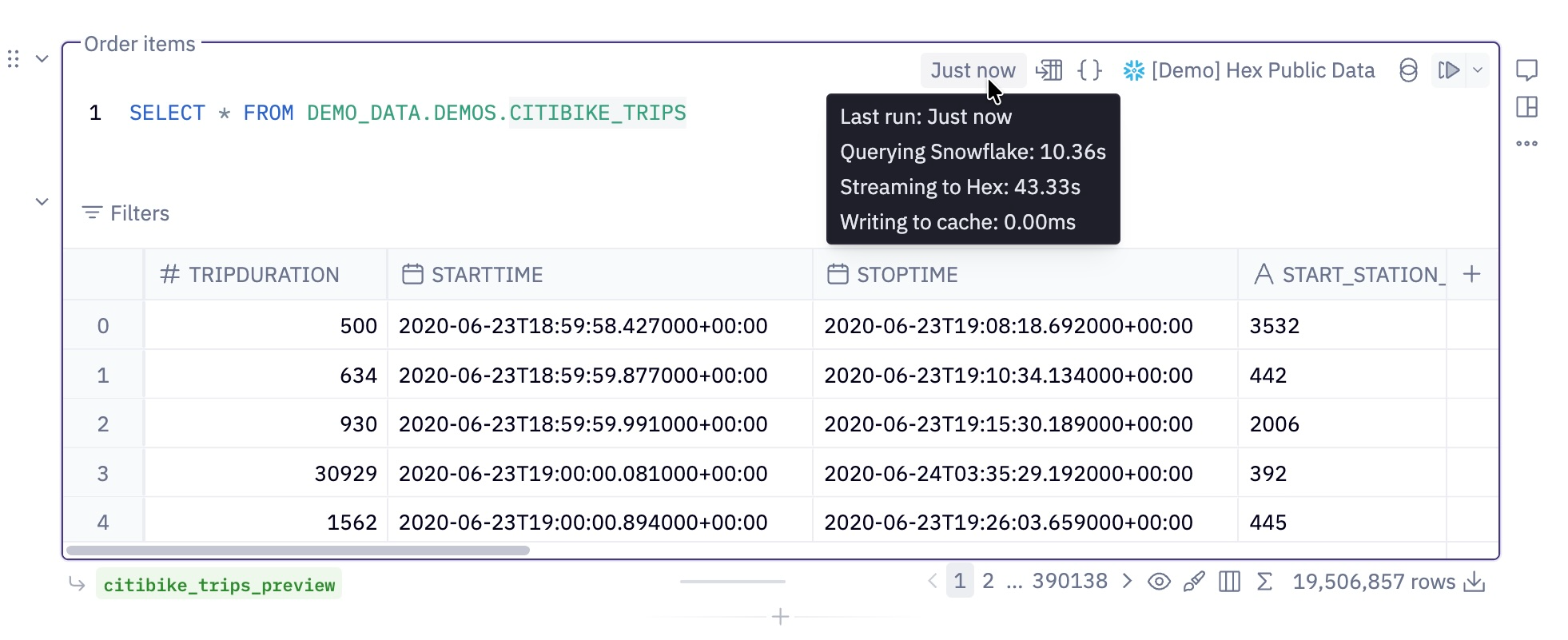Toggle the eye visibility icon

click(x=1159, y=582)
